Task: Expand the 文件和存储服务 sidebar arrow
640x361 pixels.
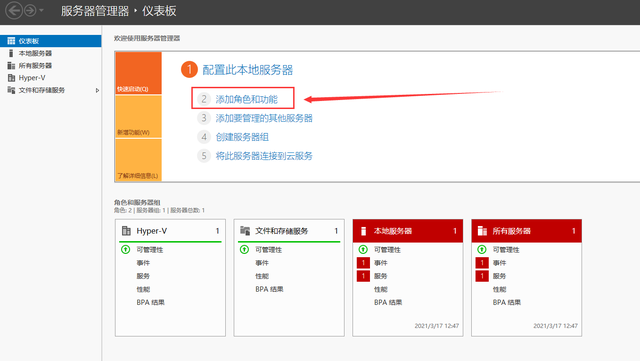Action: [x=97, y=90]
